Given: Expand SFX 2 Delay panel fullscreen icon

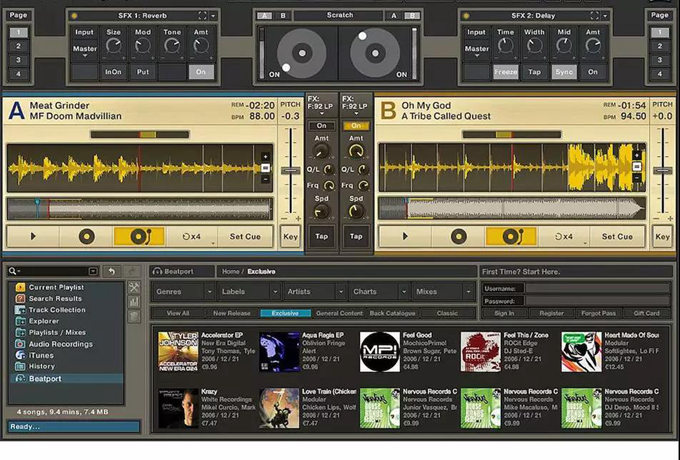Looking at the screenshot, I should (x=595, y=16).
